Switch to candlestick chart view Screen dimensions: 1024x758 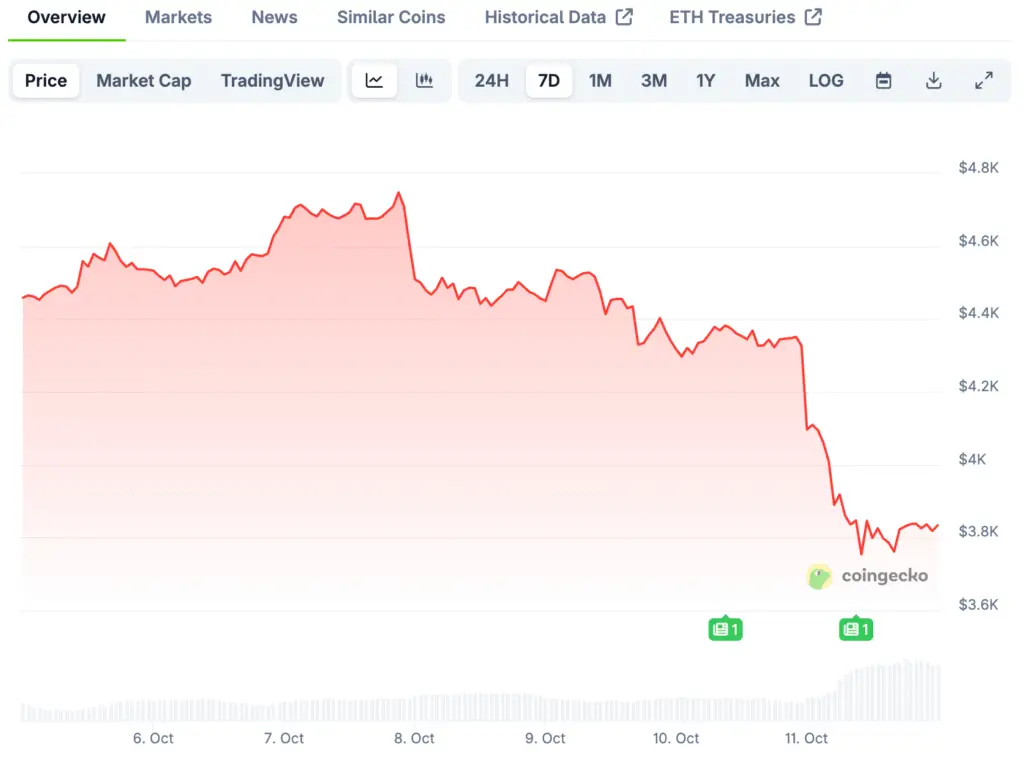(x=424, y=81)
